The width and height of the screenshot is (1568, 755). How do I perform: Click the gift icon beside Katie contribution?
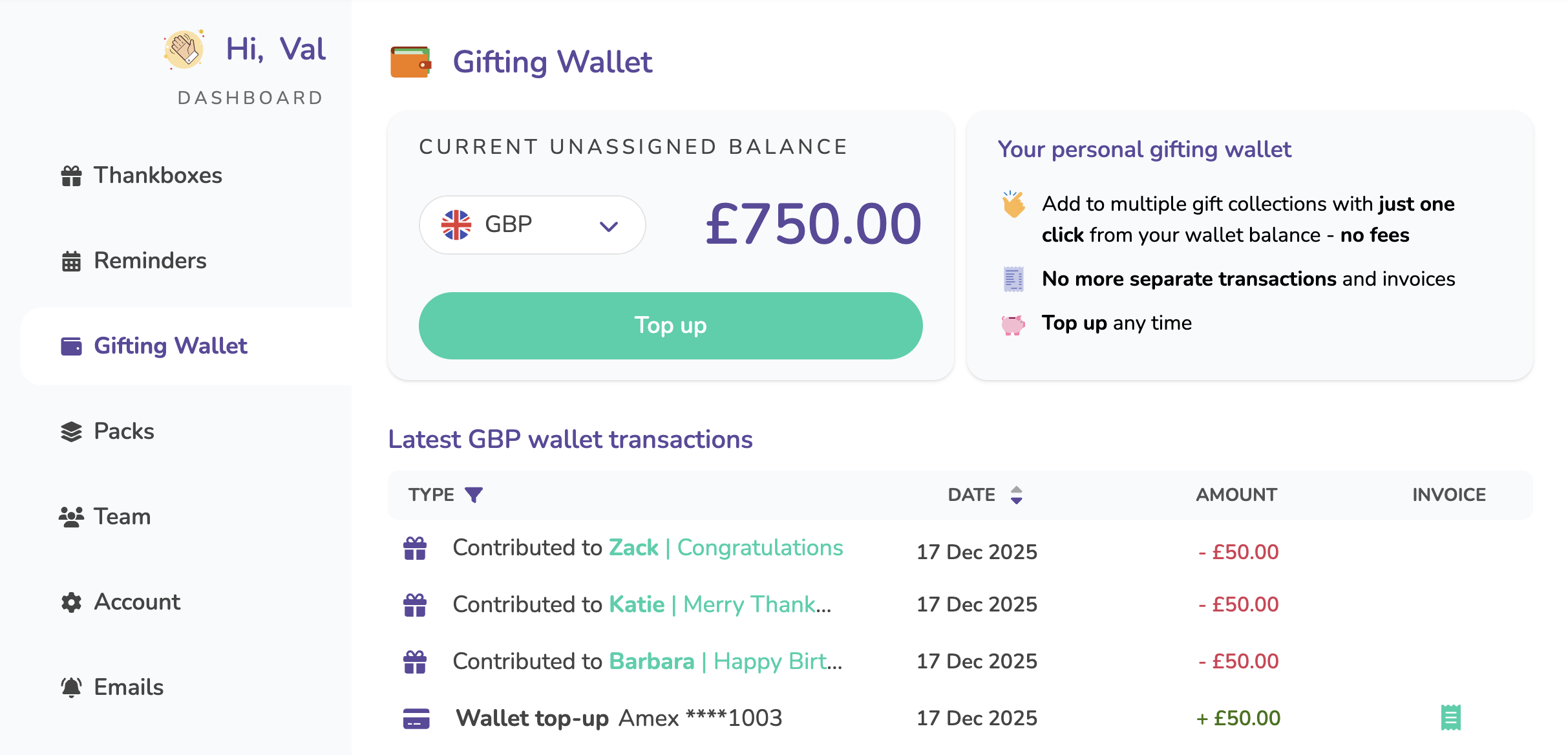pyautogui.click(x=415, y=605)
